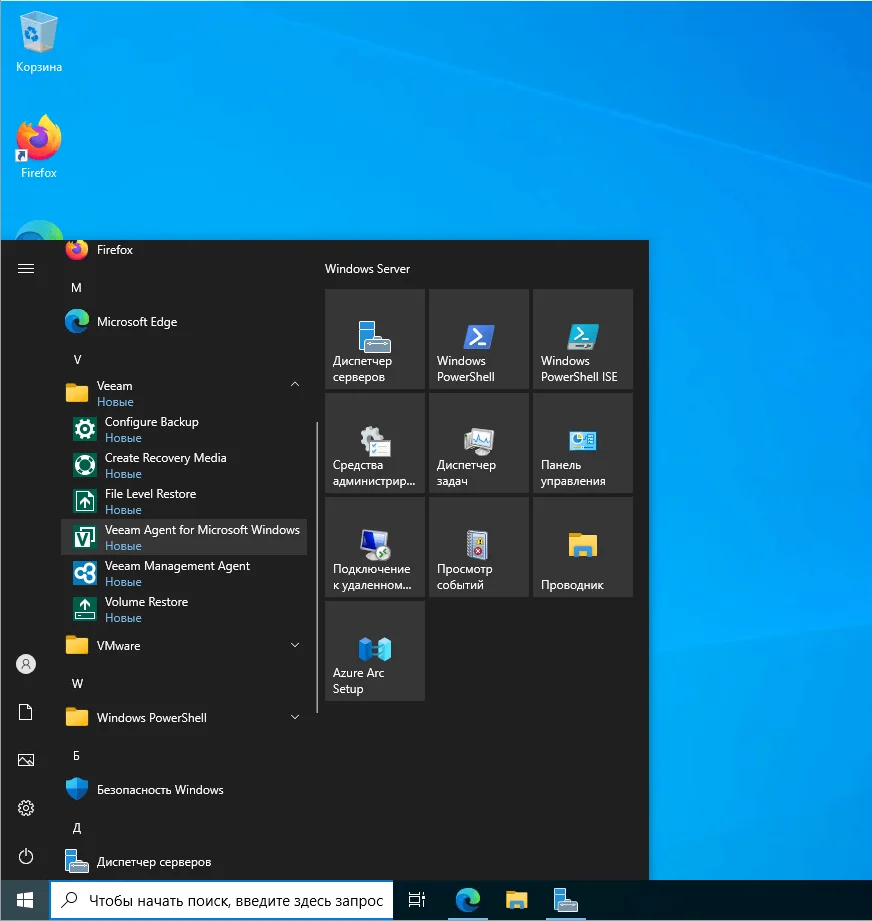
Task: Open Firefox from the Start menu app list
Action: click(x=184, y=250)
